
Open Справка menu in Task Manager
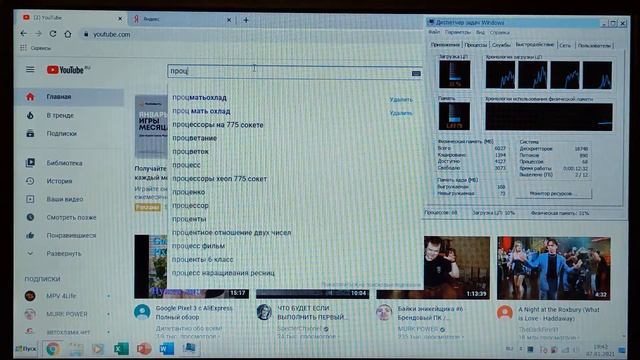pyautogui.click(x=500, y=32)
